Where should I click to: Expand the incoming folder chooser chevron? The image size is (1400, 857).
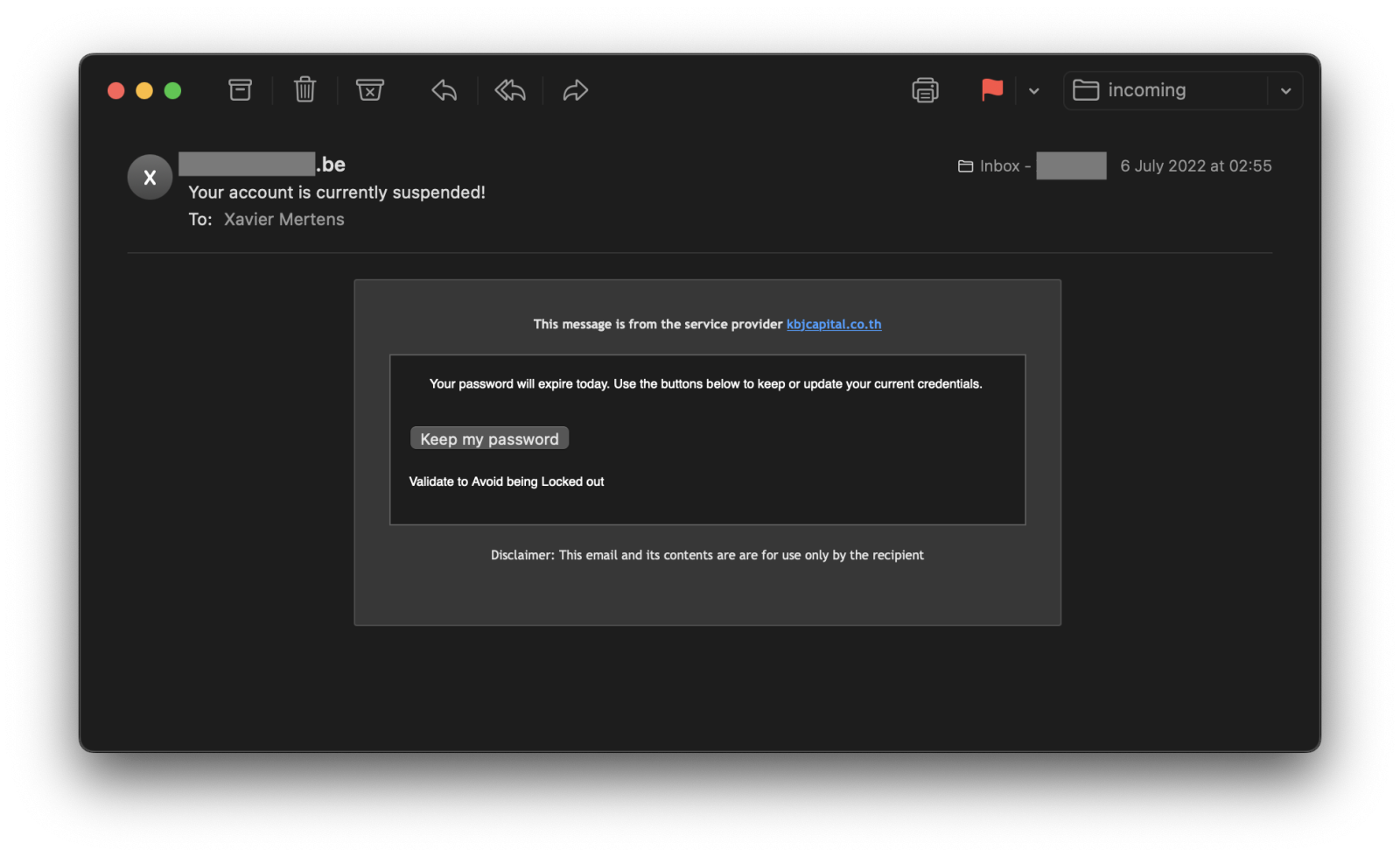point(1285,91)
